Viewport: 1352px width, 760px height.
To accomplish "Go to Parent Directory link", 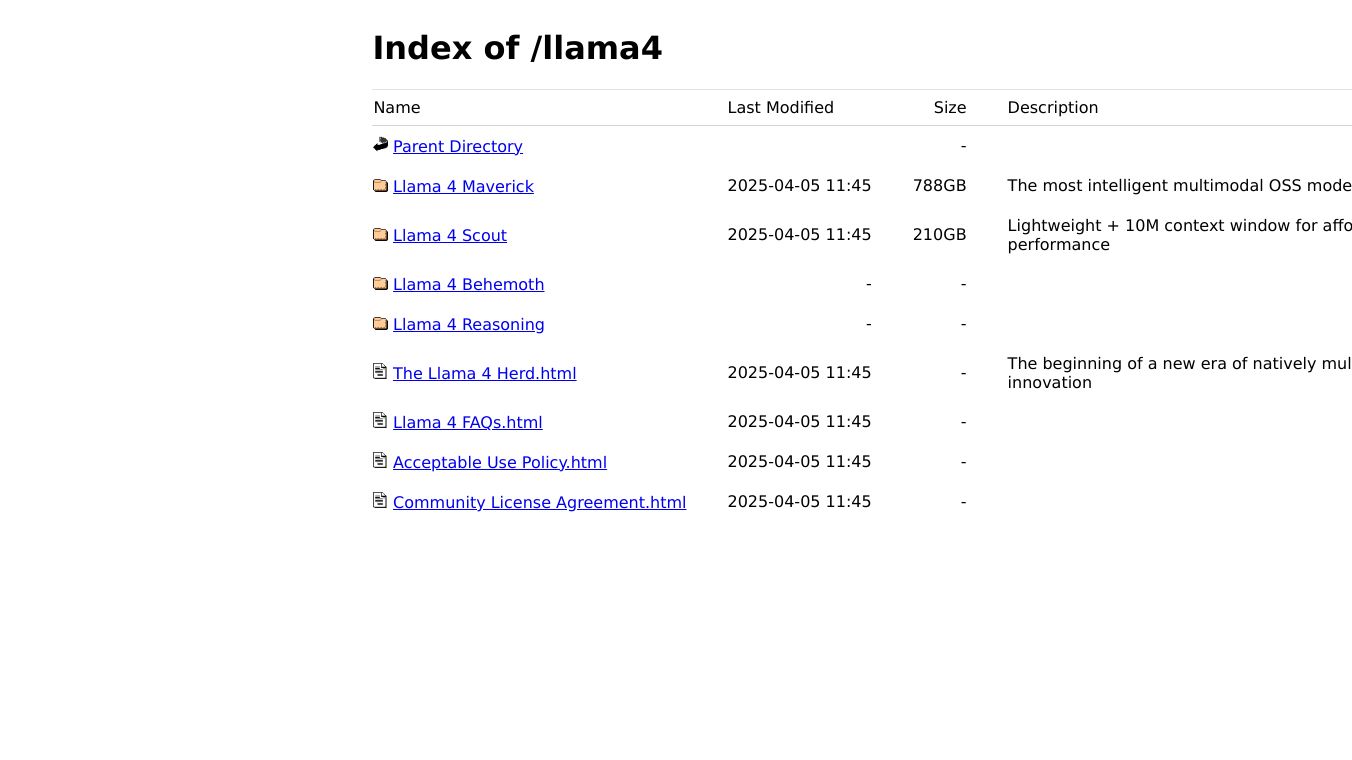I will point(457,147).
